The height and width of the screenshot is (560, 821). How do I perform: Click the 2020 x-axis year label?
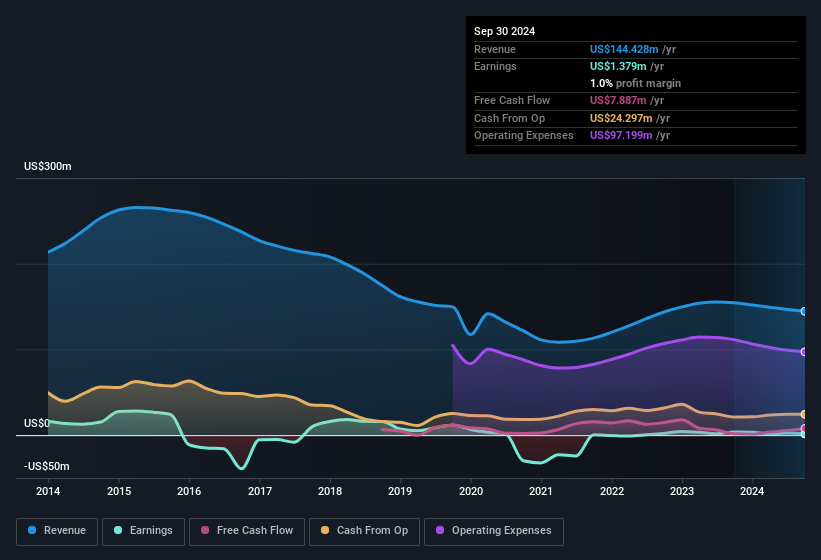click(x=470, y=491)
